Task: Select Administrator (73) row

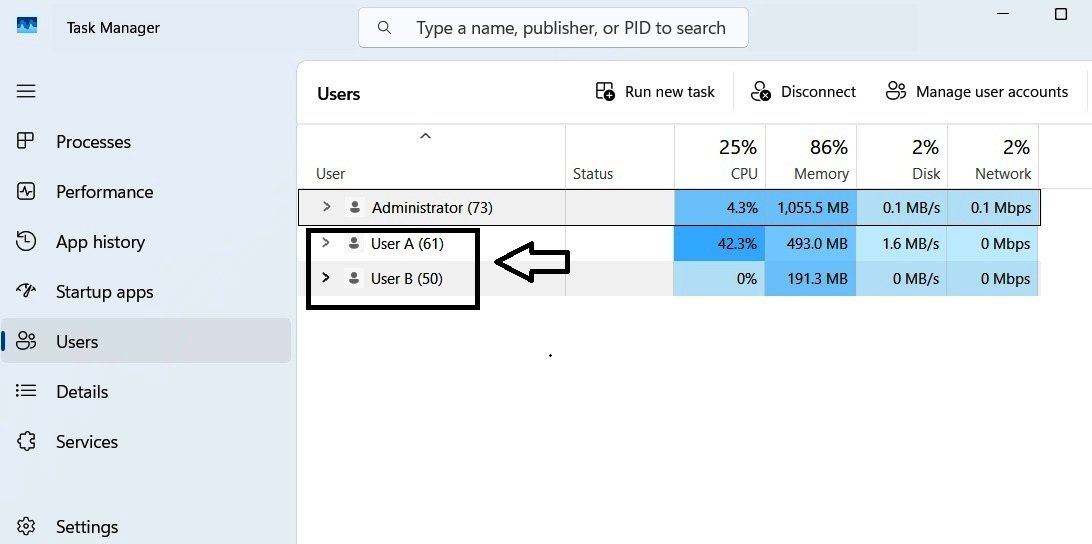Action: click(x=669, y=208)
